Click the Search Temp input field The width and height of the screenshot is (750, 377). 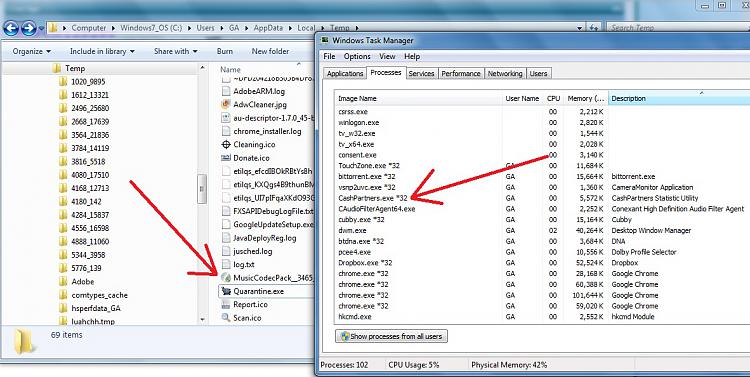tap(677, 28)
